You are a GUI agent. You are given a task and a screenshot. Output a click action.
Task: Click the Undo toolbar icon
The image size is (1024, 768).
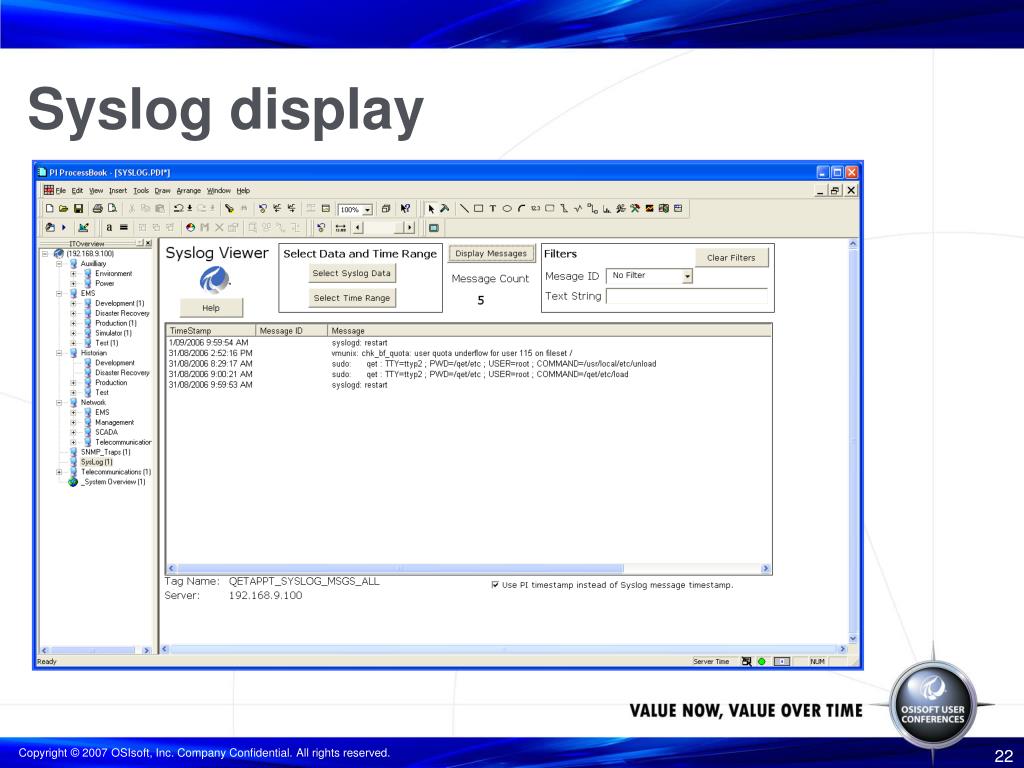(178, 209)
